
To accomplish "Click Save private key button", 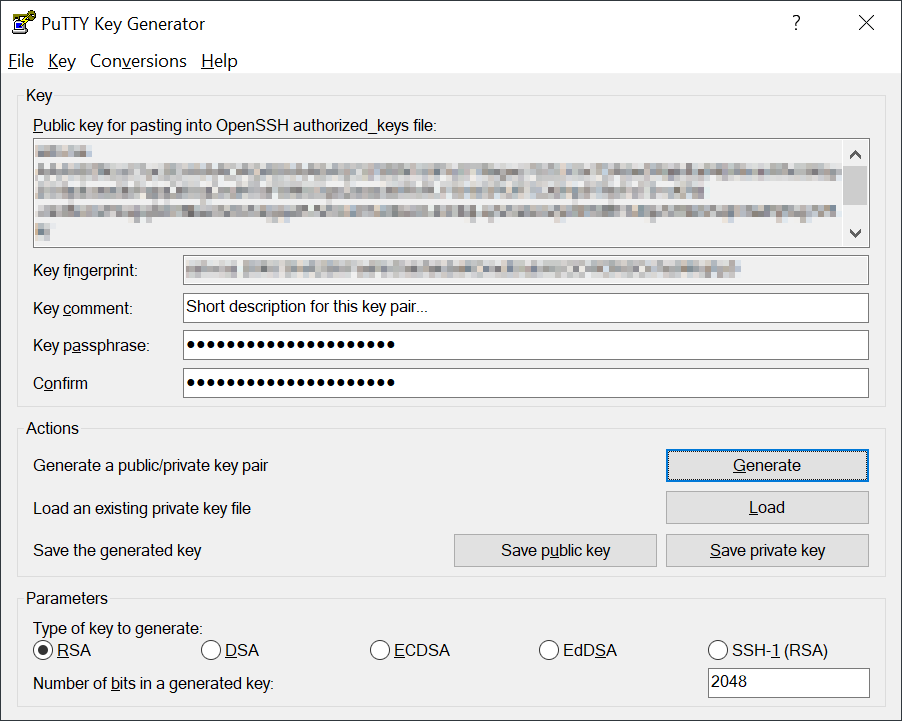I will click(767, 551).
